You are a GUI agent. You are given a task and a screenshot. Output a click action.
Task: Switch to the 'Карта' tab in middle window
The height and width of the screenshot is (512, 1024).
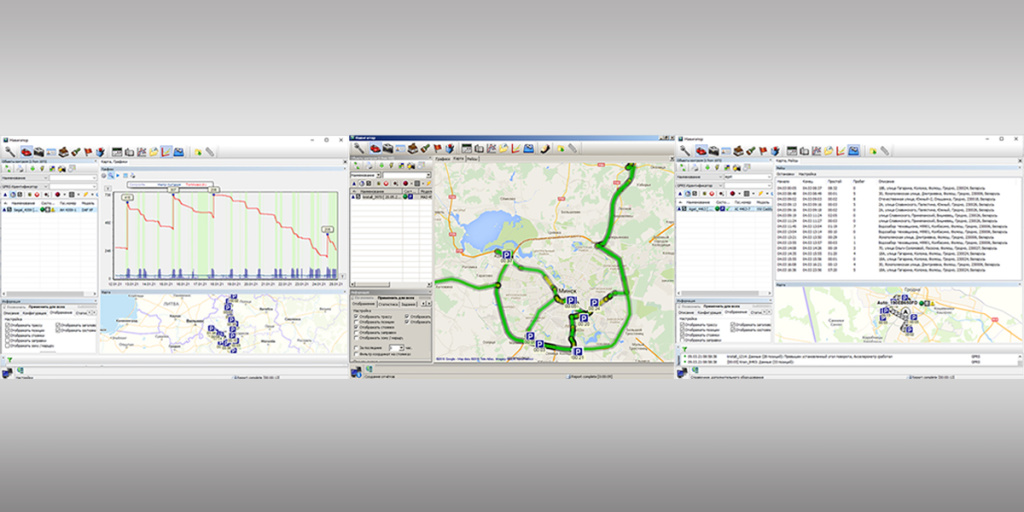pyautogui.click(x=458, y=158)
